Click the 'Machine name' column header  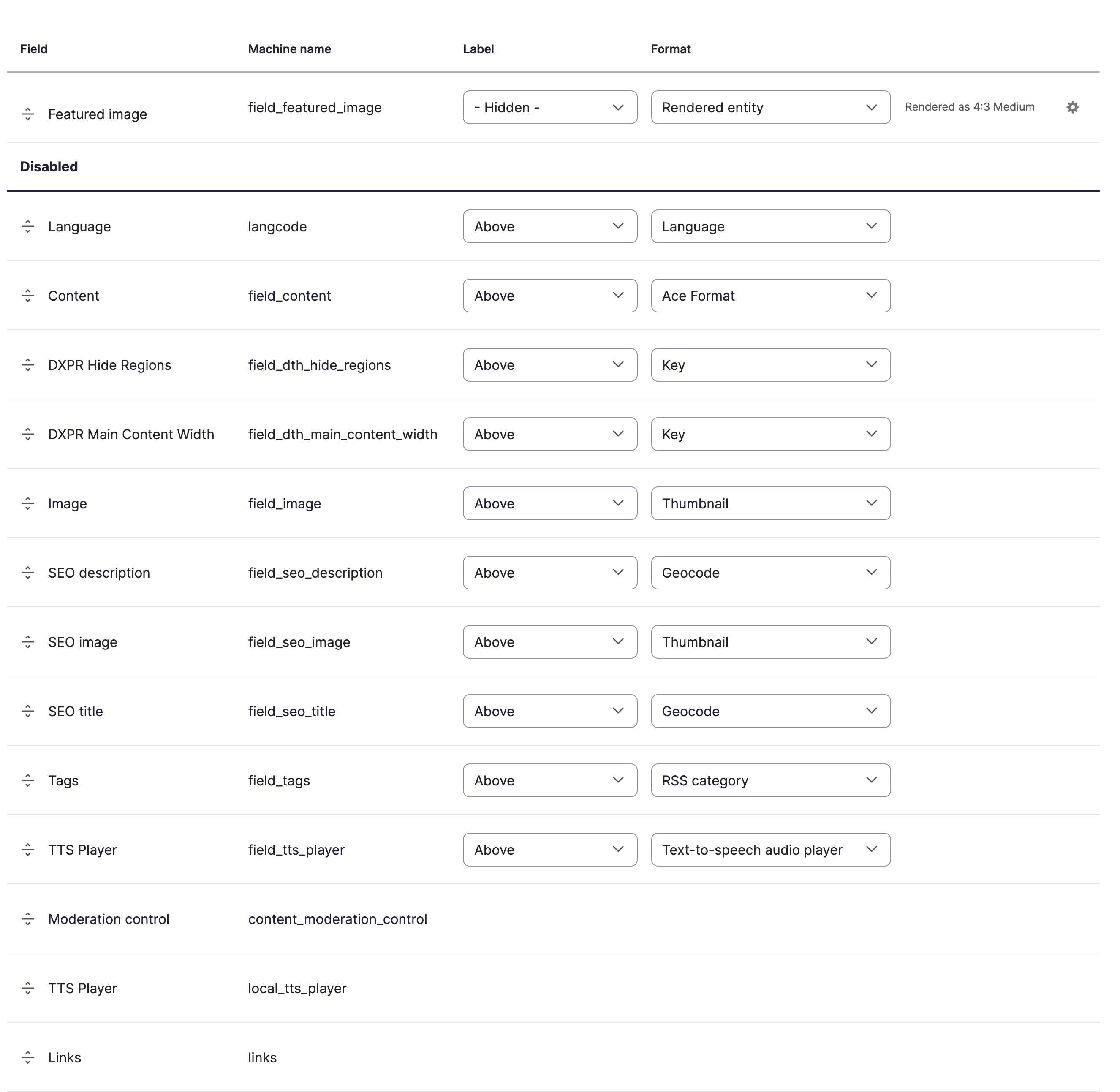[x=290, y=49]
